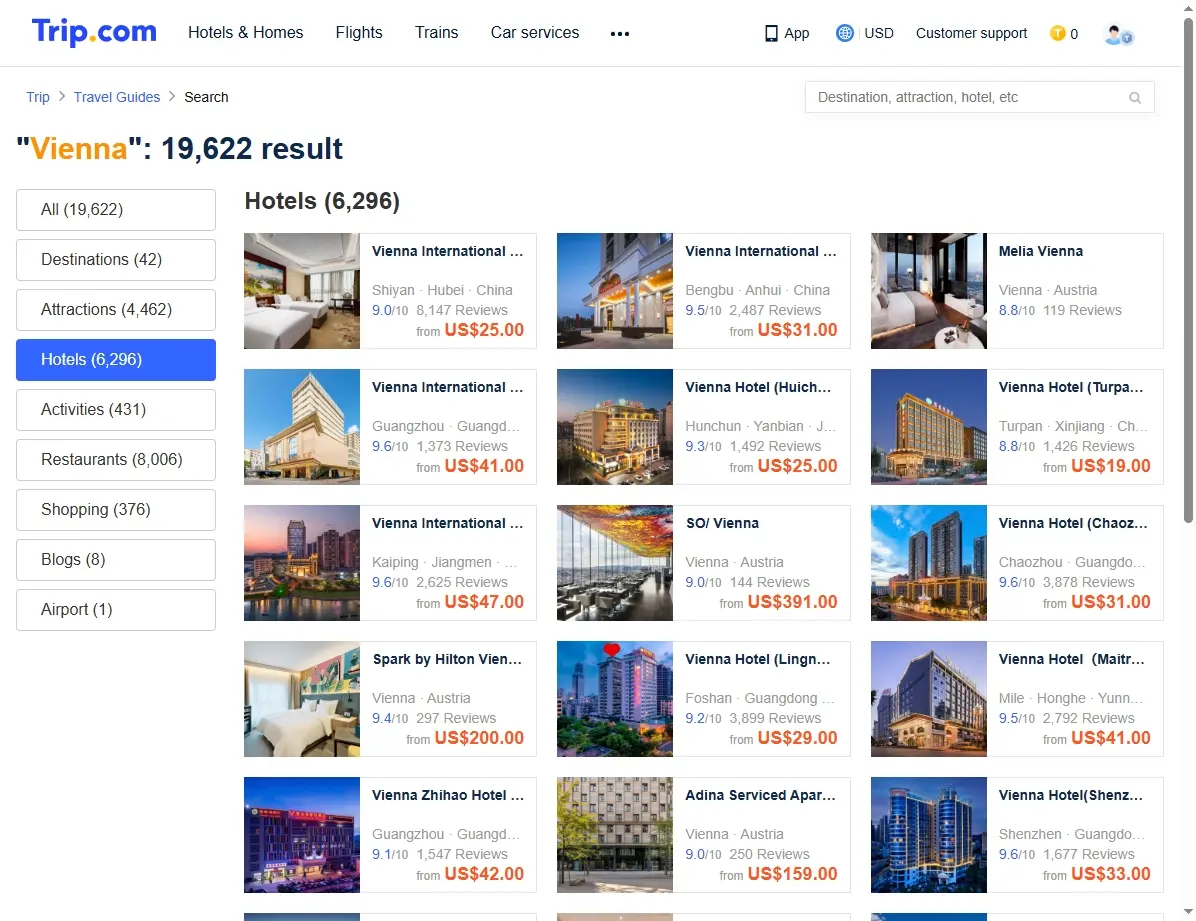Viewport: 1196px width, 921px height.
Task: Click Spark by Hilton Vienna title
Action: click(447, 659)
